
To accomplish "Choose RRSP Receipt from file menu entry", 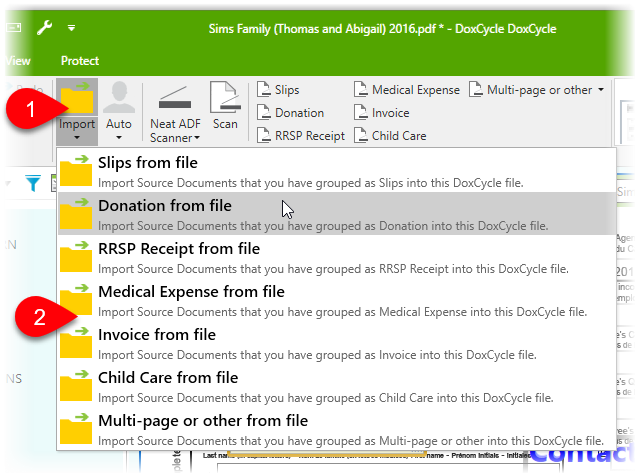I will click(x=336, y=257).
